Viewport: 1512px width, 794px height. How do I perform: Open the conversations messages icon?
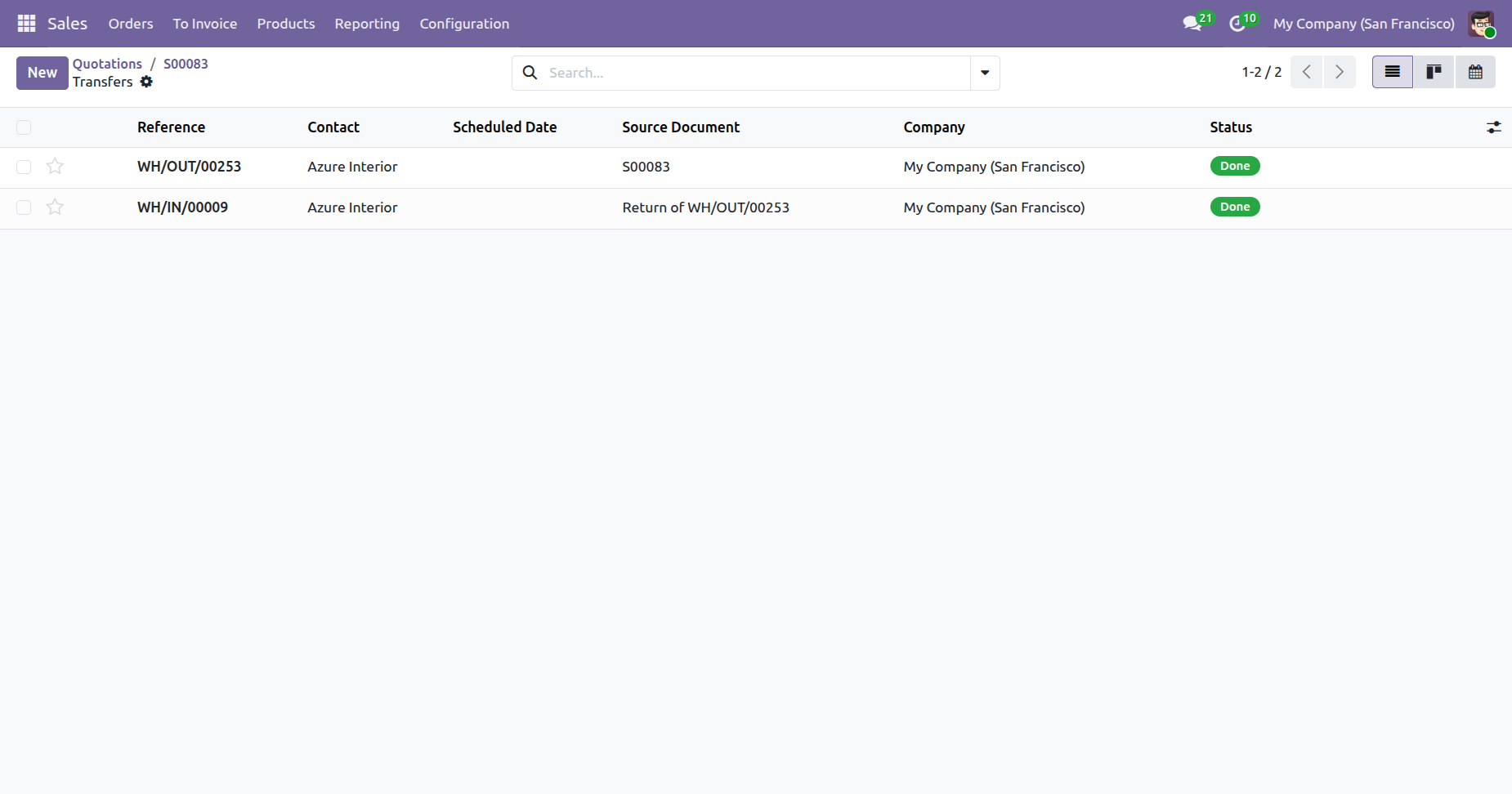(1192, 24)
